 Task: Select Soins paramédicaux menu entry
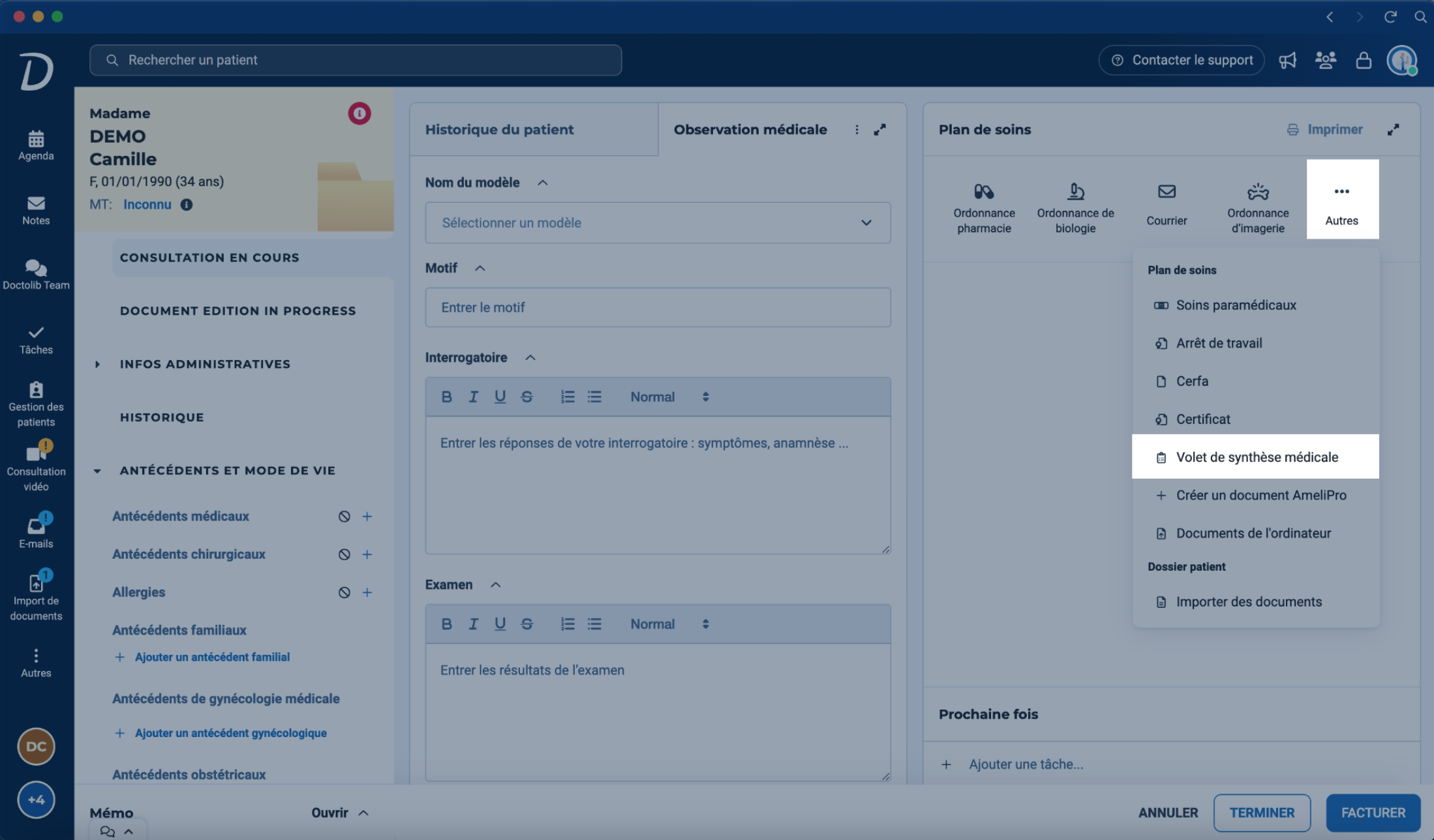1255,305
